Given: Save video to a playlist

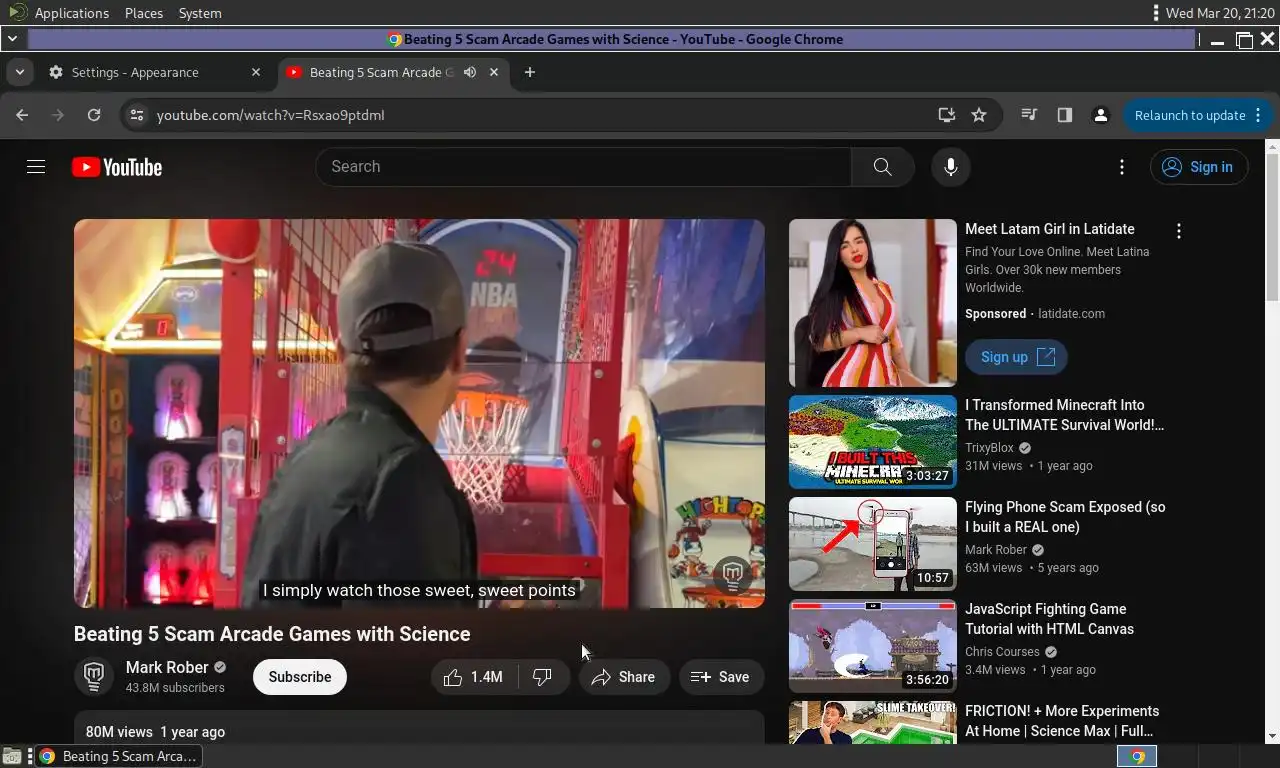Looking at the screenshot, I should click(721, 677).
